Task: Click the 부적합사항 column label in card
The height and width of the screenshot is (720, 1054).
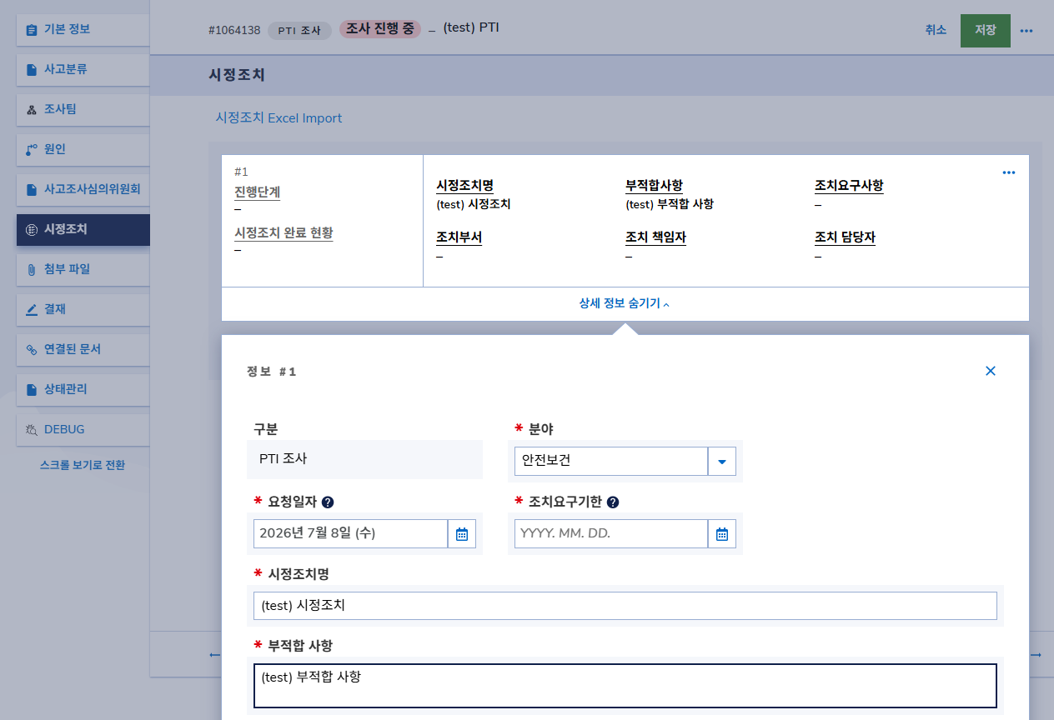Action: (653, 186)
